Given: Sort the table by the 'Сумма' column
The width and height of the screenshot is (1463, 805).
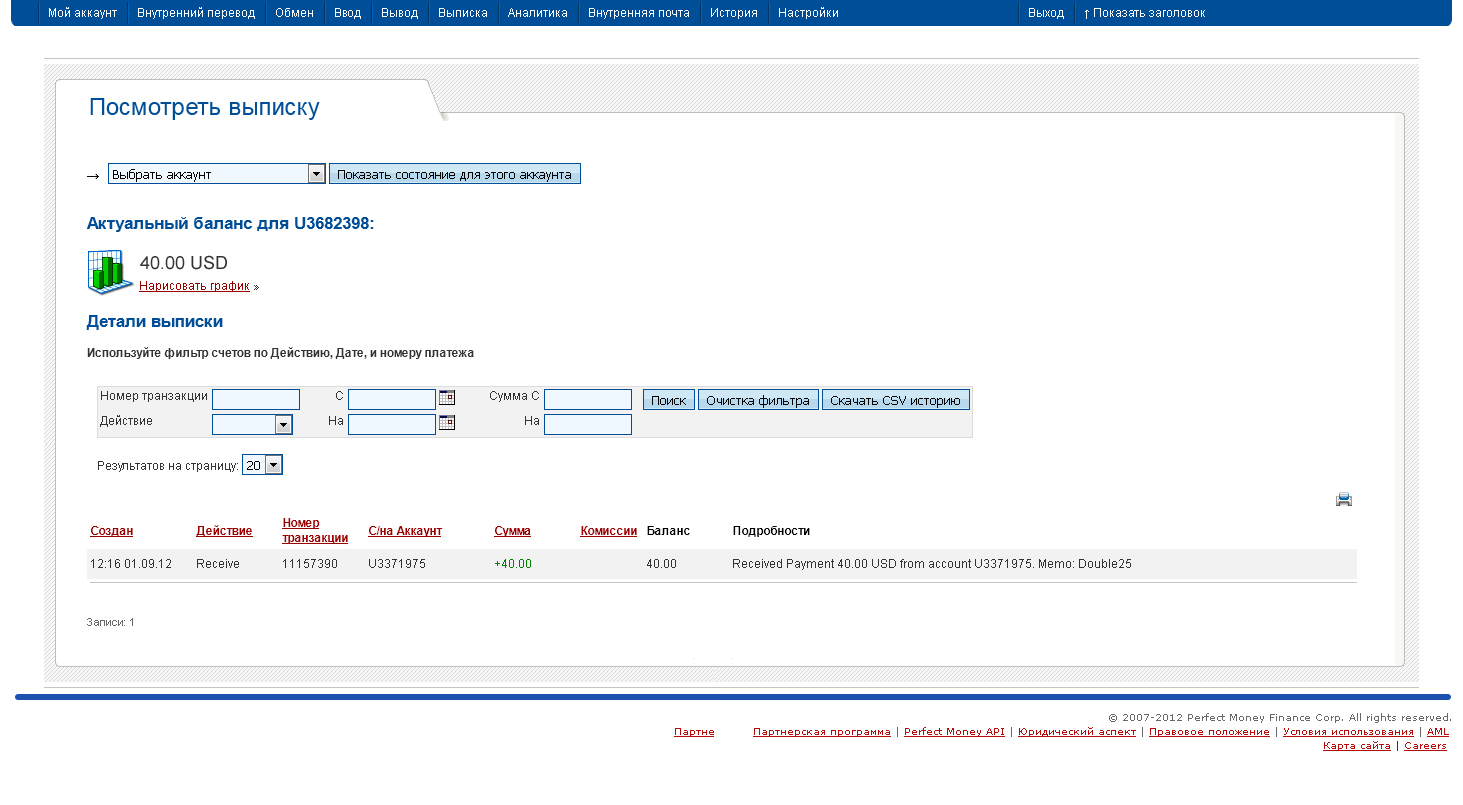Looking at the screenshot, I should [x=512, y=531].
